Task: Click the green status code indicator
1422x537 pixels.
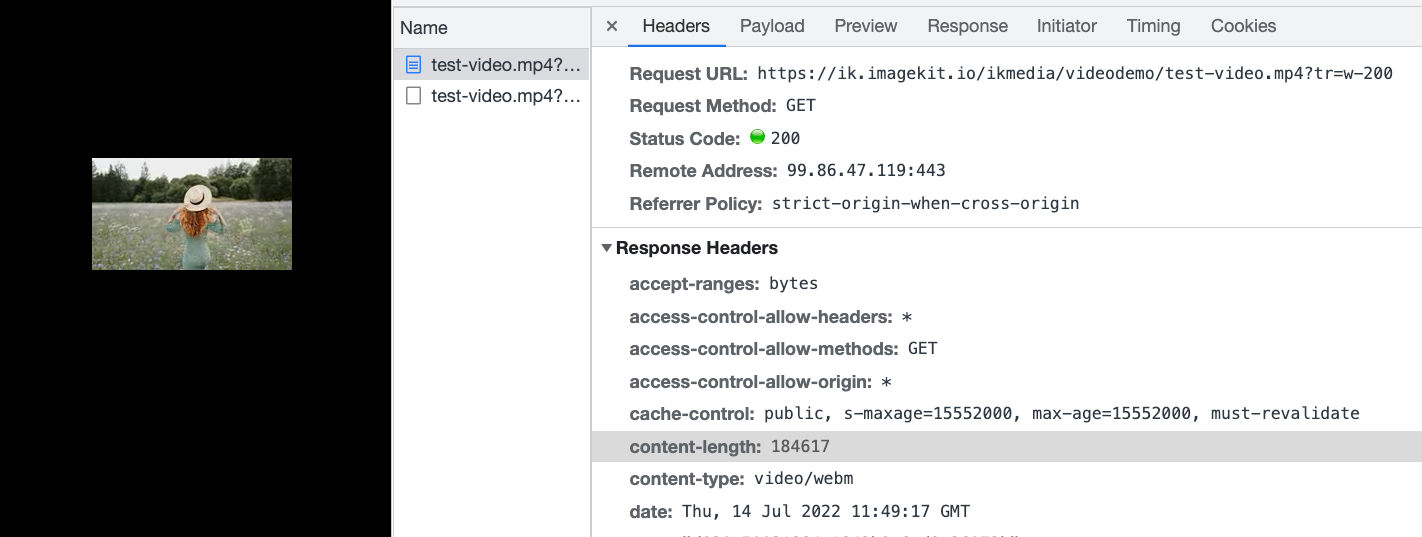Action: [757, 137]
